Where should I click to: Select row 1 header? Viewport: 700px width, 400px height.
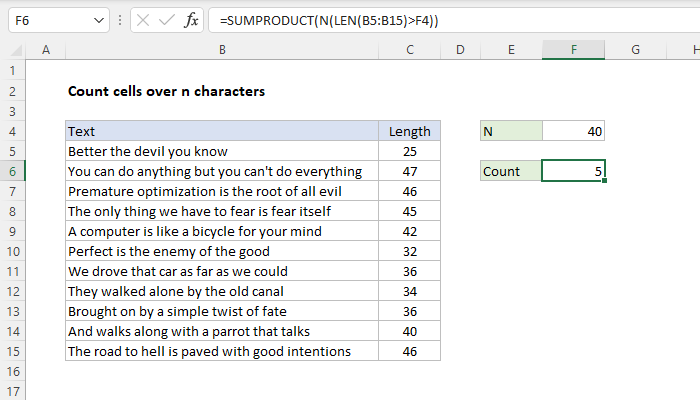[x=12, y=71]
